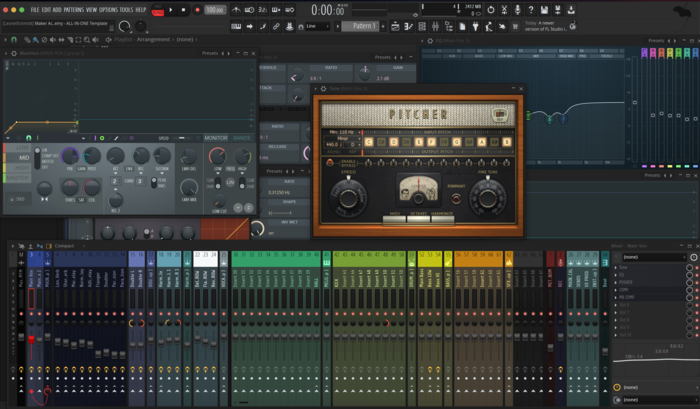Screen dimensions: 700x409
Task: Click the Pitcher SPEED knob
Action: click(x=348, y=198)
